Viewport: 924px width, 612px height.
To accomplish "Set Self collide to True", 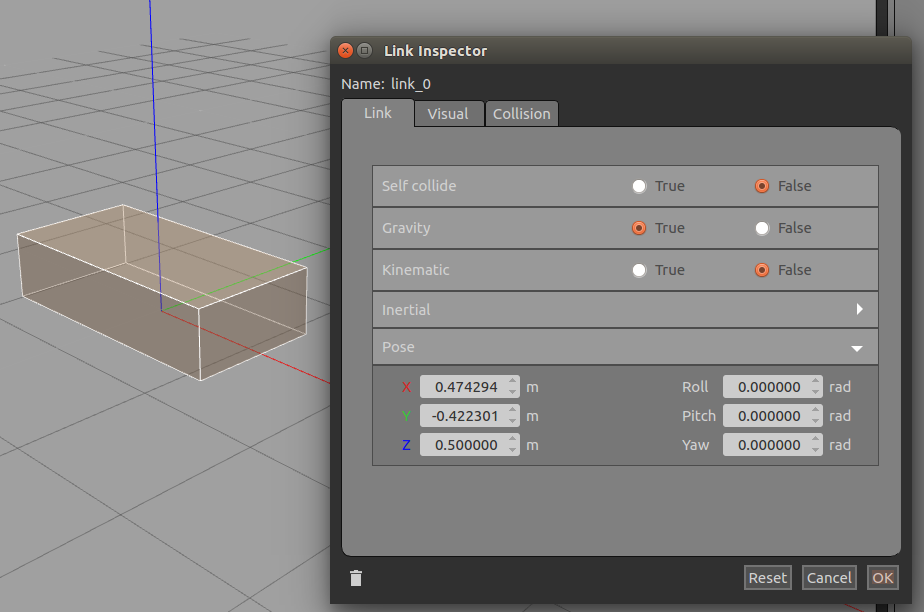I will [639, 186].
